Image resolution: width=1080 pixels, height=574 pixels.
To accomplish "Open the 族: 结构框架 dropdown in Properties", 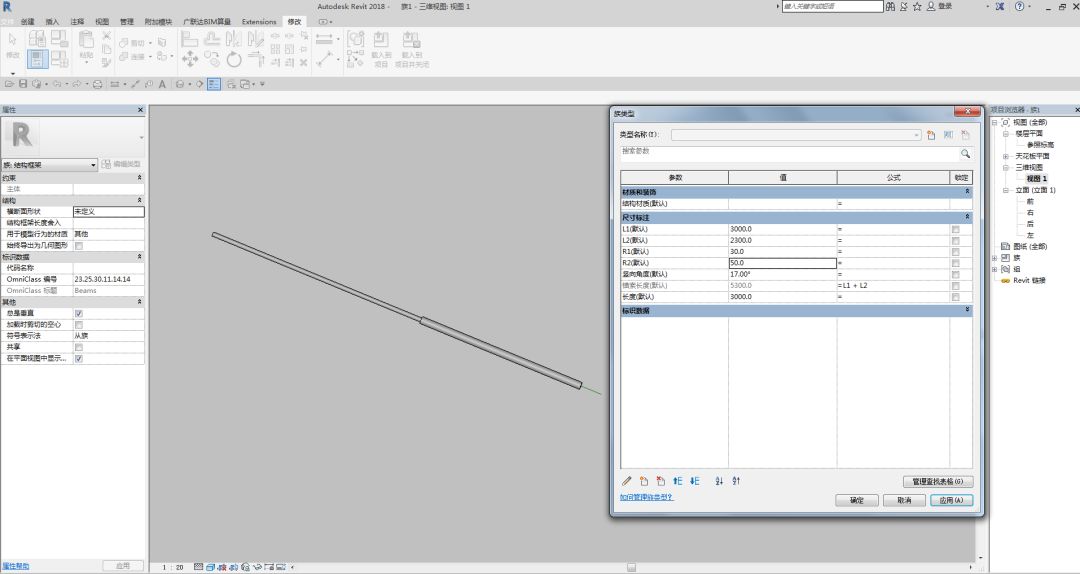I will 50,165.
